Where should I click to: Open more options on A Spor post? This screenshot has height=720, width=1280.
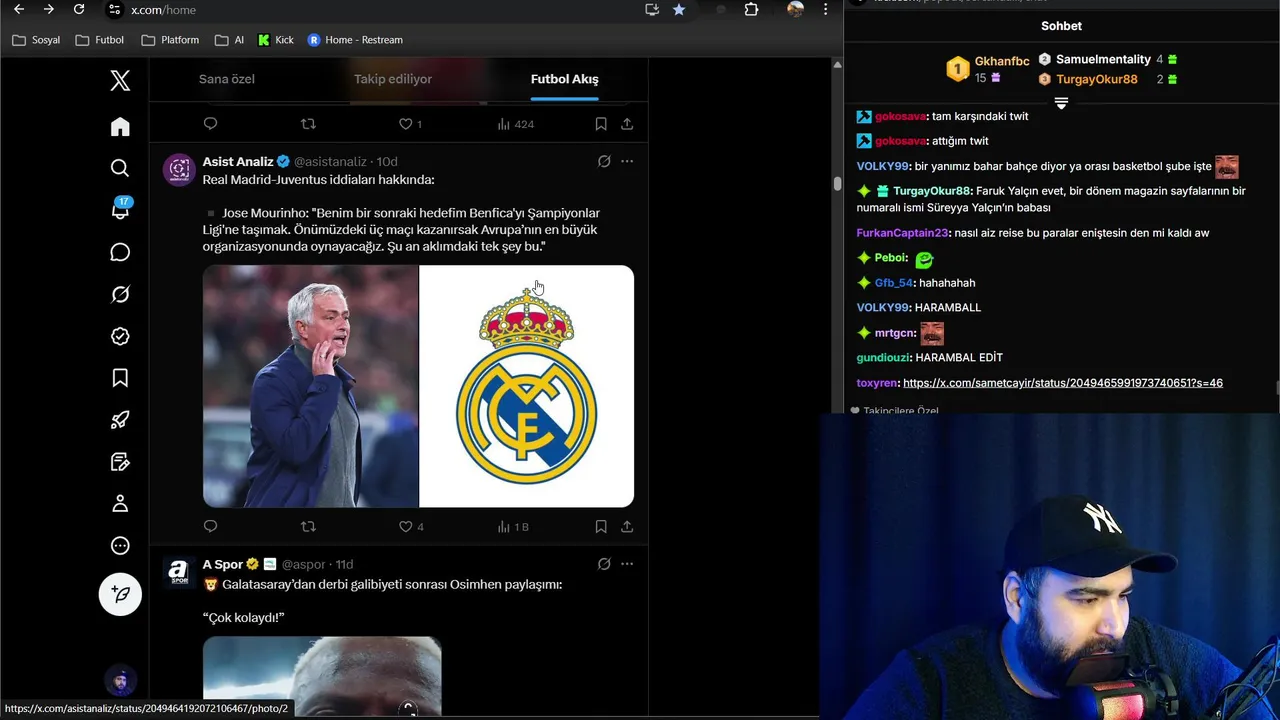[627, 564]
